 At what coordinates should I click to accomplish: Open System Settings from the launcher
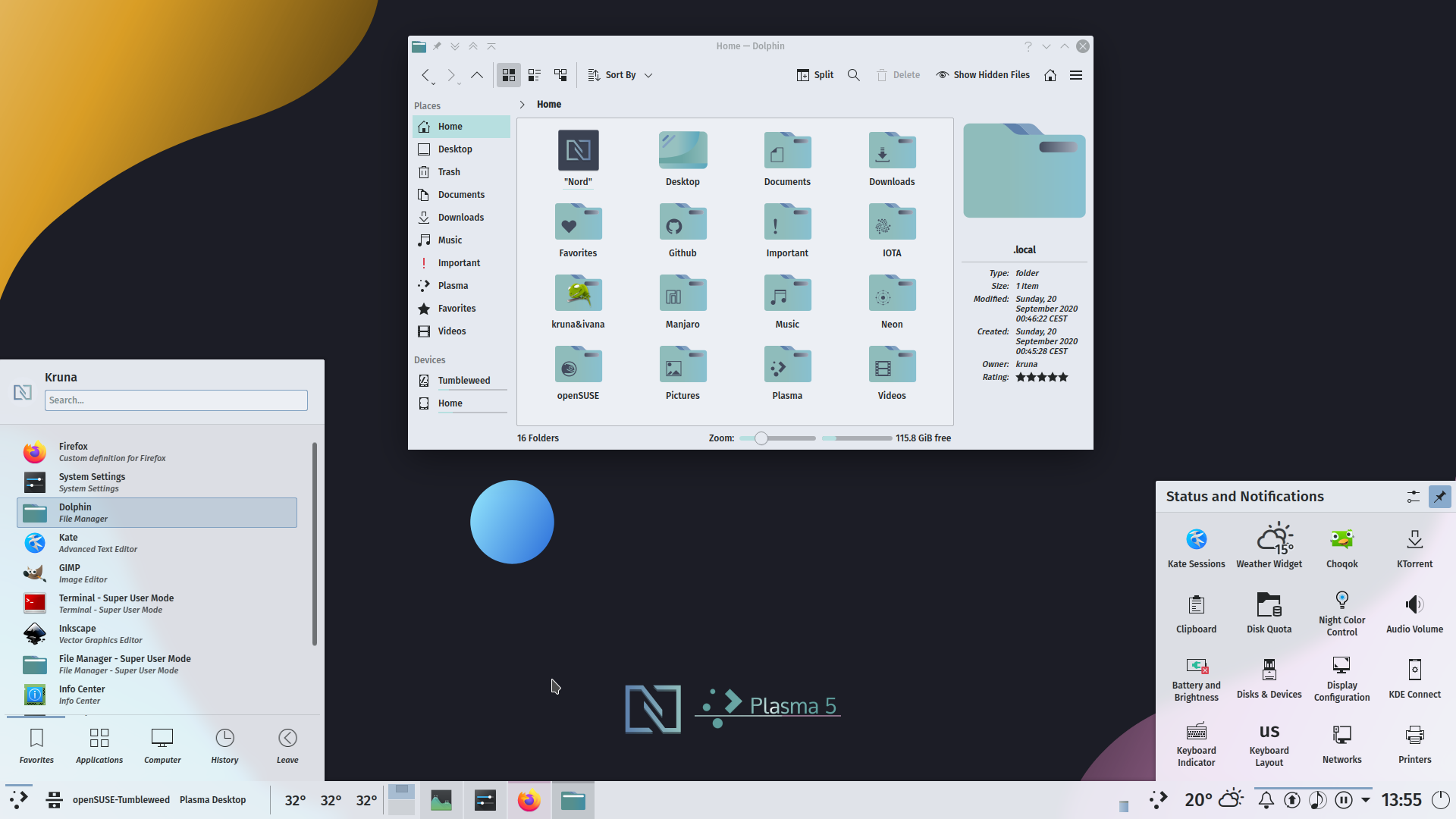click(157, 482)
